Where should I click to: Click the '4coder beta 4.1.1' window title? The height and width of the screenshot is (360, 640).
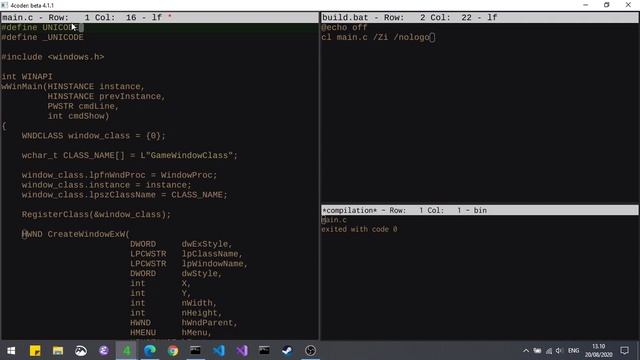coord(32,5)
